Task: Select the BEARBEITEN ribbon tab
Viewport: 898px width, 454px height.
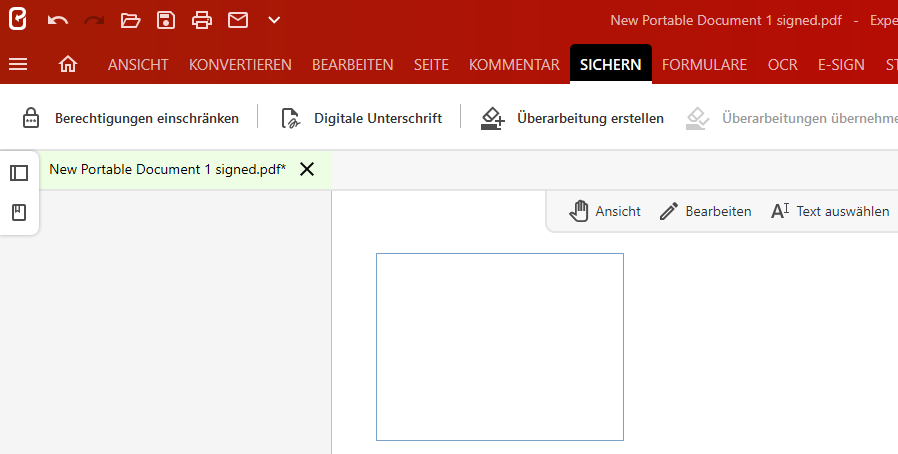Action: point(352,65)
